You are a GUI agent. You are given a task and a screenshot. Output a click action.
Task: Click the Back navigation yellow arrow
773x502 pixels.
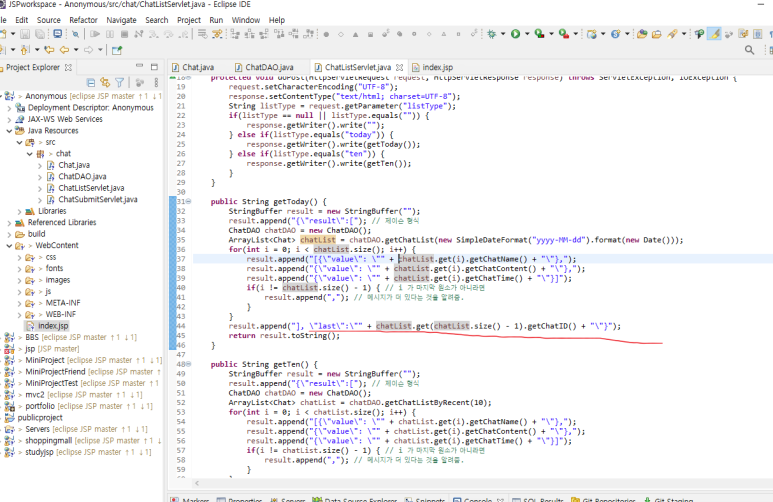coord(65,50)
